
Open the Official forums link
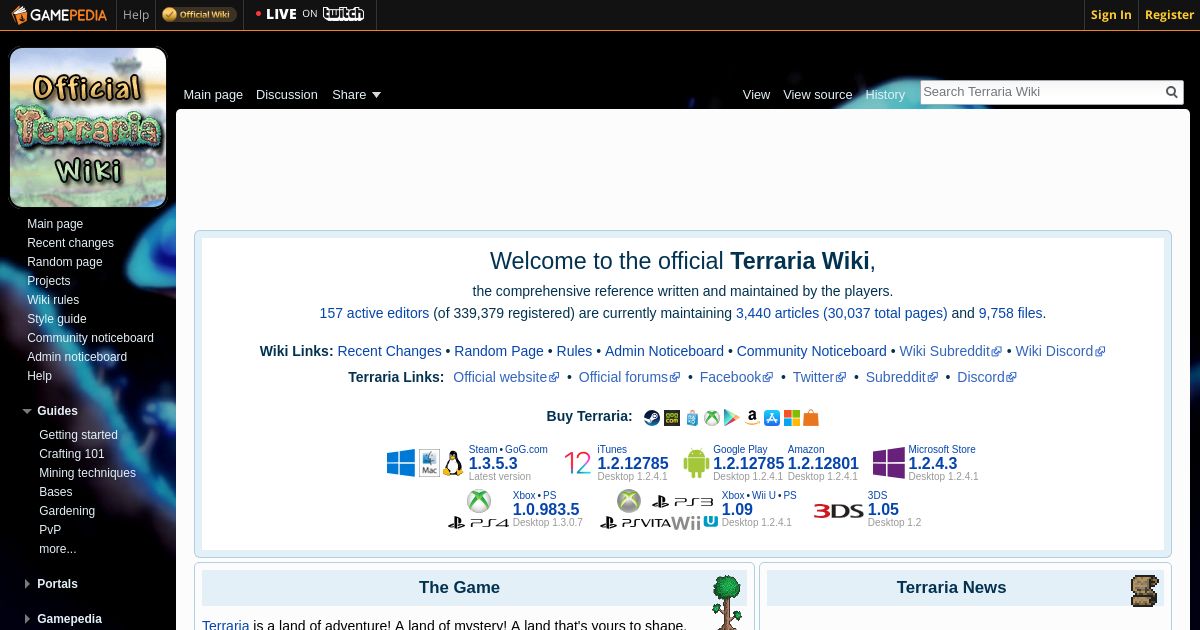(629, 377)
